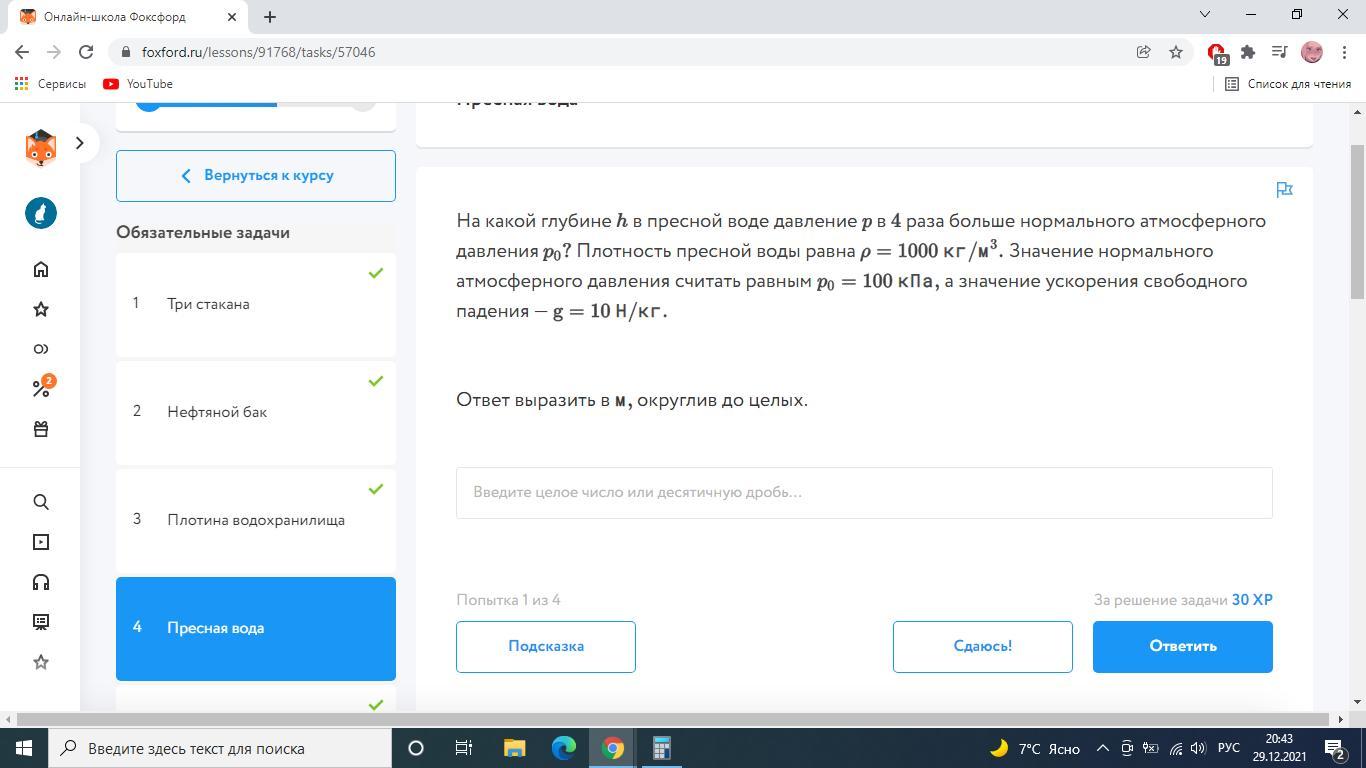Open the Chrome tab search dropdown
This screenshot has width=1366, height=768.
pyautogui.click(x=1204, y=14)
